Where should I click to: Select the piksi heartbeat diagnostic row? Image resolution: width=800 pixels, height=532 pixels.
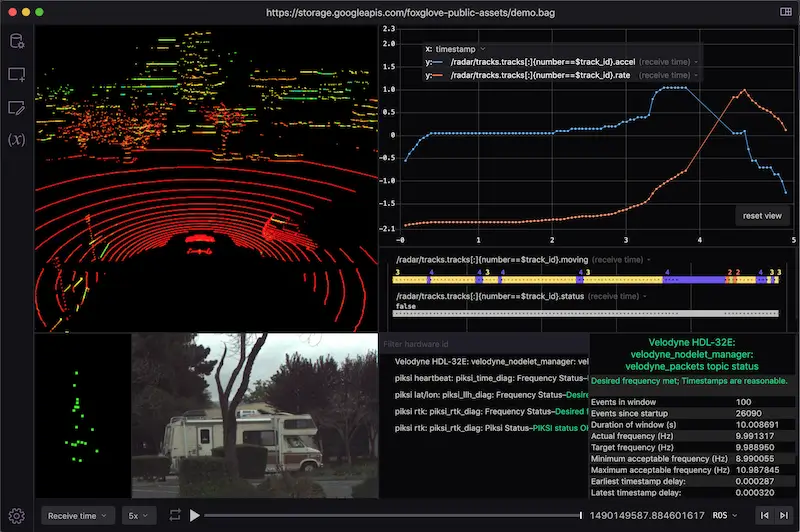[x=491, y=378]
